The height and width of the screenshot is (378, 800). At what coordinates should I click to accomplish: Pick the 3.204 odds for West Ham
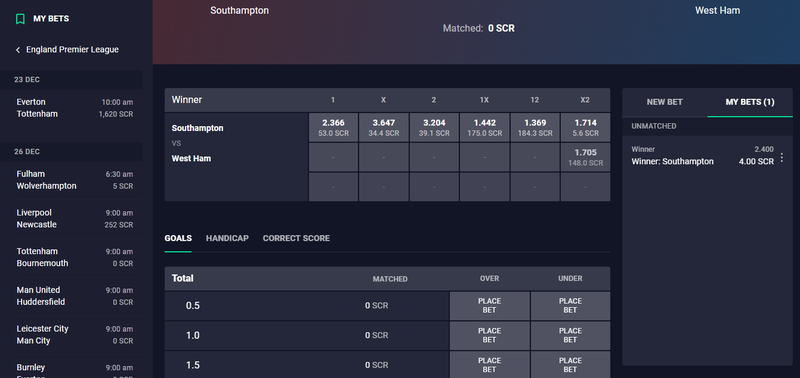point(434,128)
